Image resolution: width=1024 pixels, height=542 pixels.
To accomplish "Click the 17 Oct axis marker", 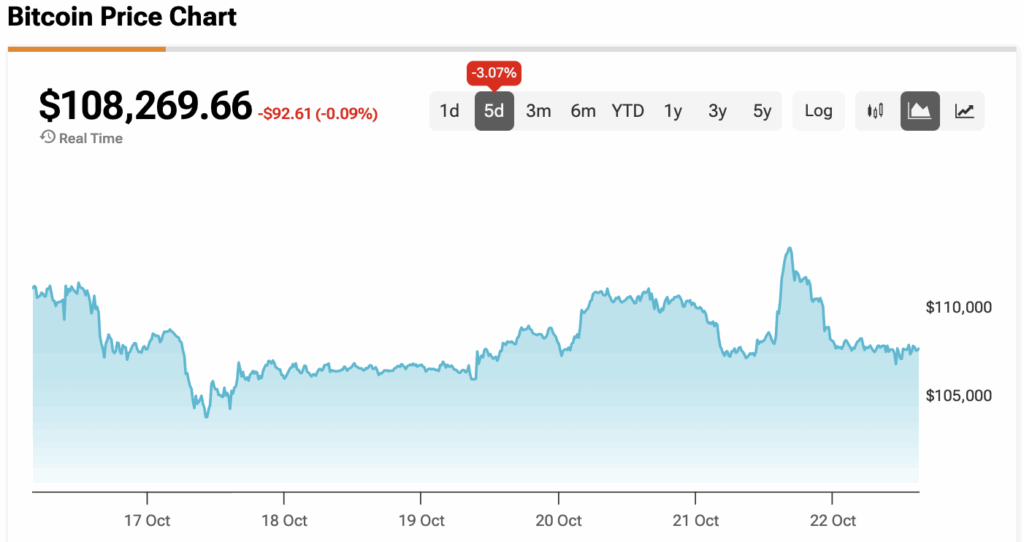I will click(147, 521).
